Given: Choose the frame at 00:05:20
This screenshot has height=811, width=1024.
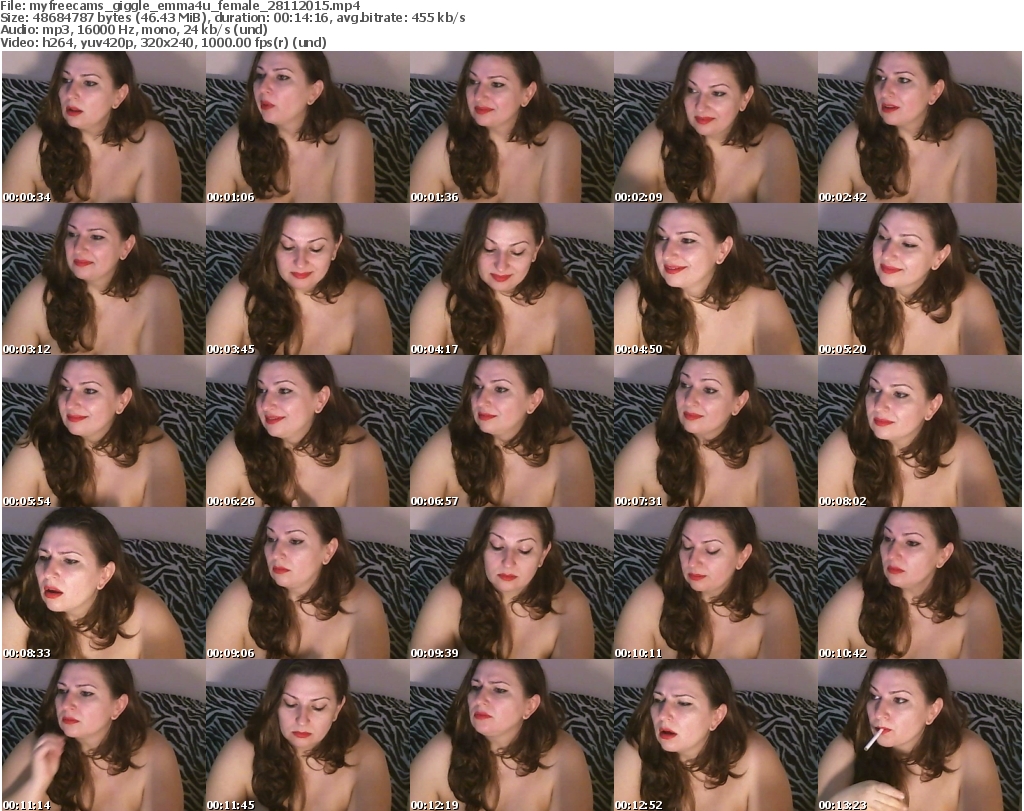Looking at the screenshot, I should tap(920, 279).
